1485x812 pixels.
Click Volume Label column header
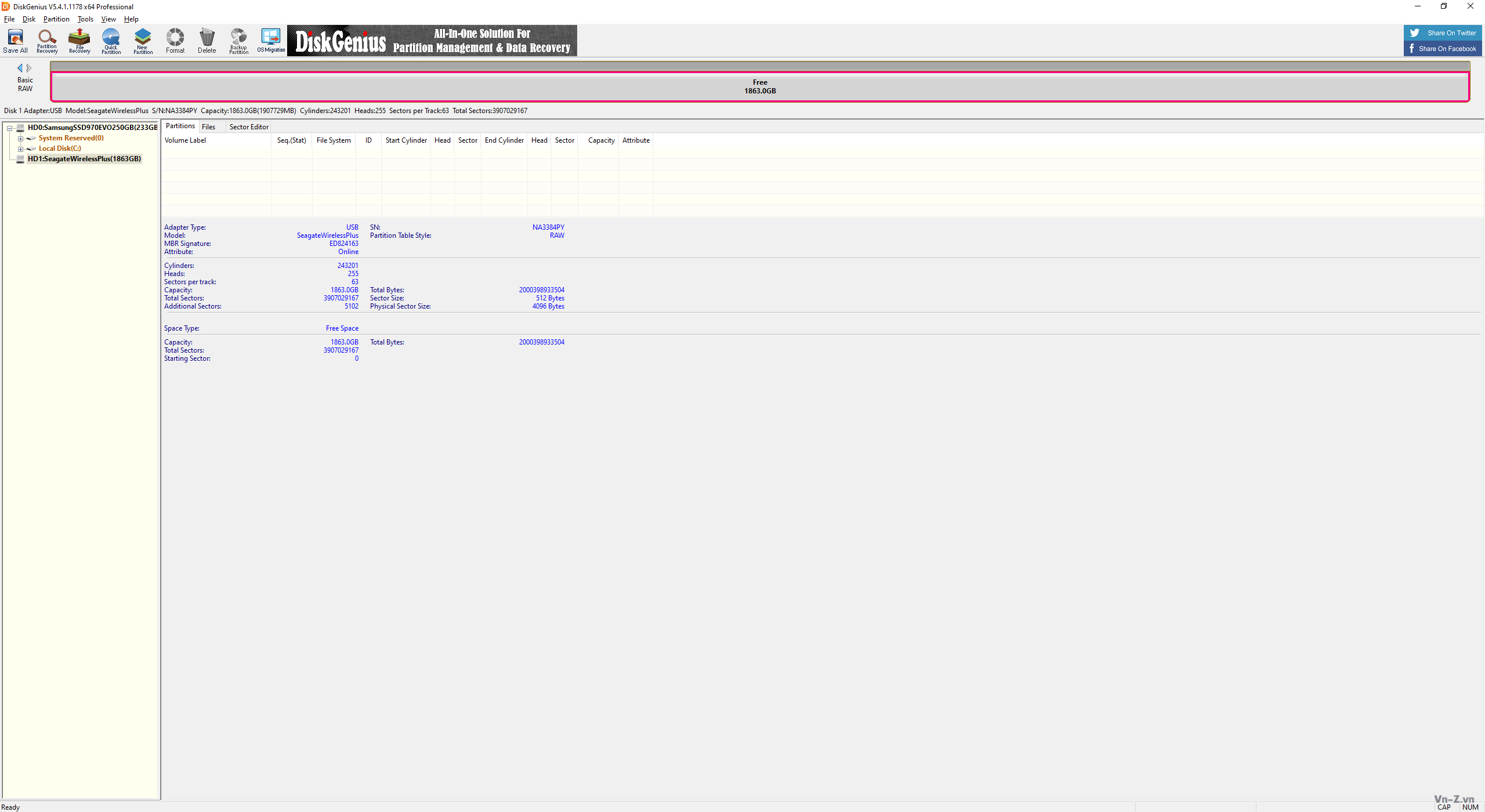(216, 140)
